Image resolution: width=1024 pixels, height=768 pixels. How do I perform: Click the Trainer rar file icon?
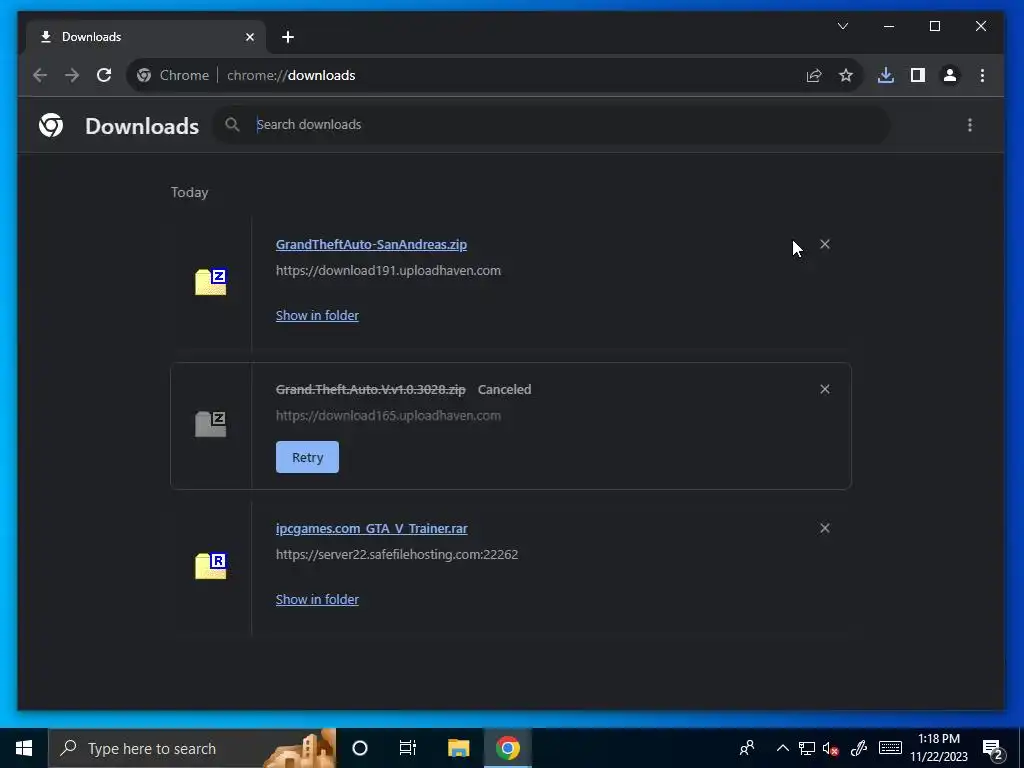click(210, 566)
